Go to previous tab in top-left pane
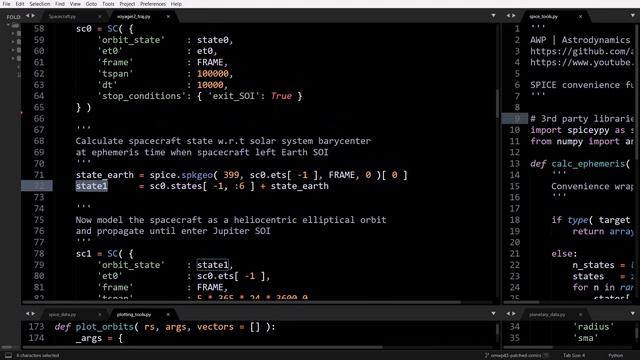Screen dimensions: 640x360 28,16
